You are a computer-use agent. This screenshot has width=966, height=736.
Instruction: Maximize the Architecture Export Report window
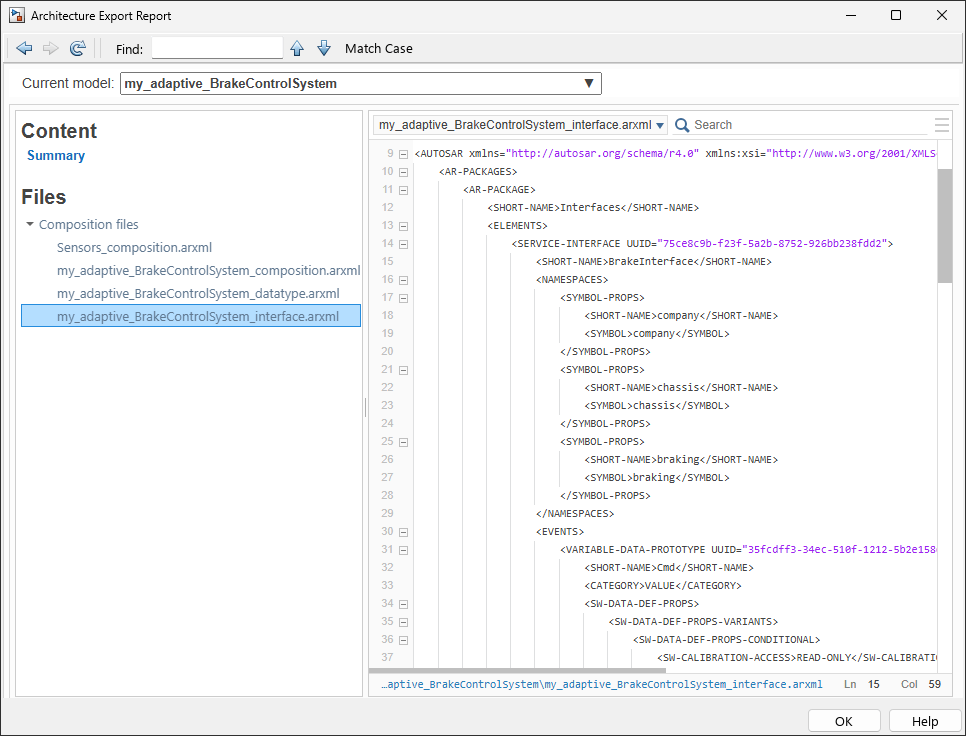[x=896, y=15]
